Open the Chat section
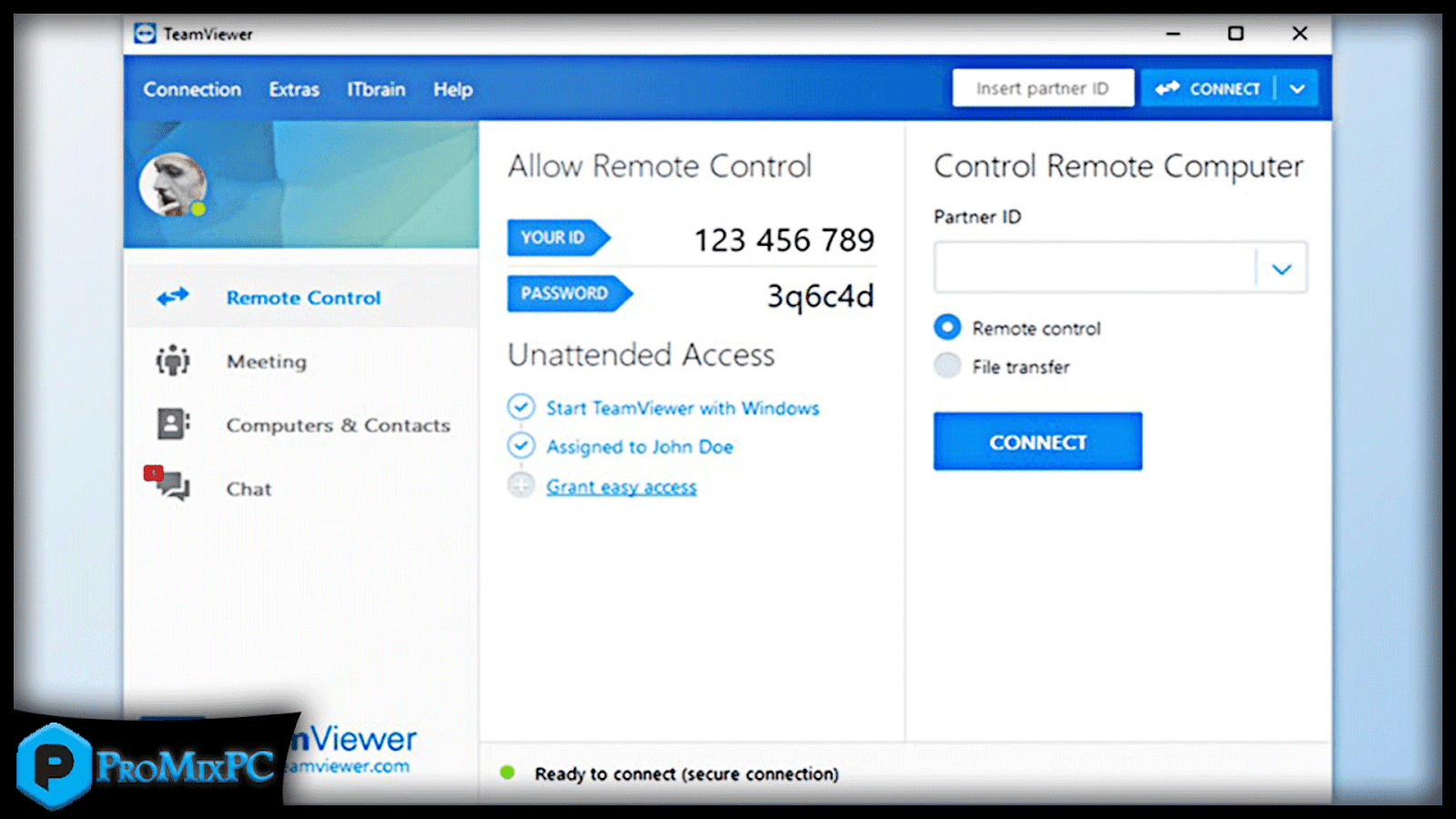This screenshot has height=819, width=1456. pos(301,489)
